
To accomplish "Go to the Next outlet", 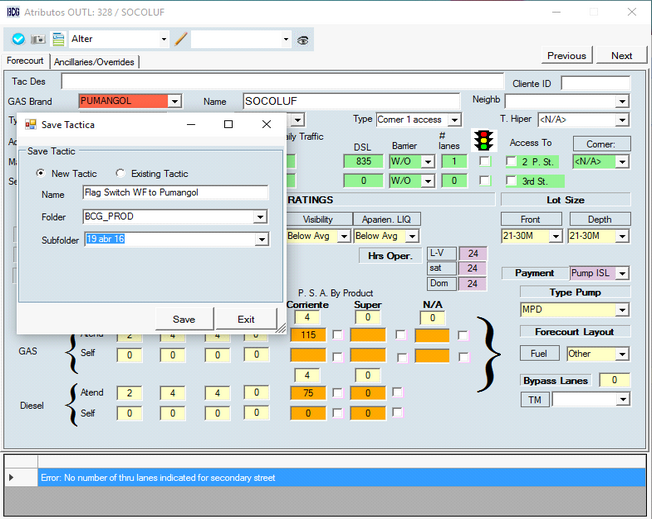I will (x=622, y=56).
